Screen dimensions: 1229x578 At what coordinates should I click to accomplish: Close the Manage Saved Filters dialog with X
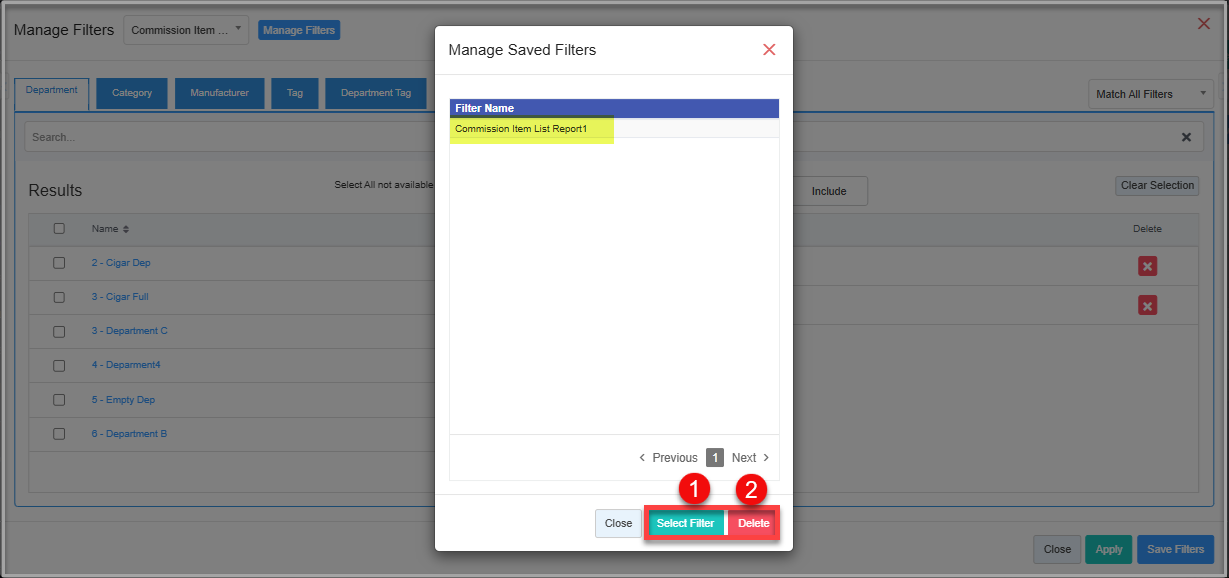(x=769, y=49)
